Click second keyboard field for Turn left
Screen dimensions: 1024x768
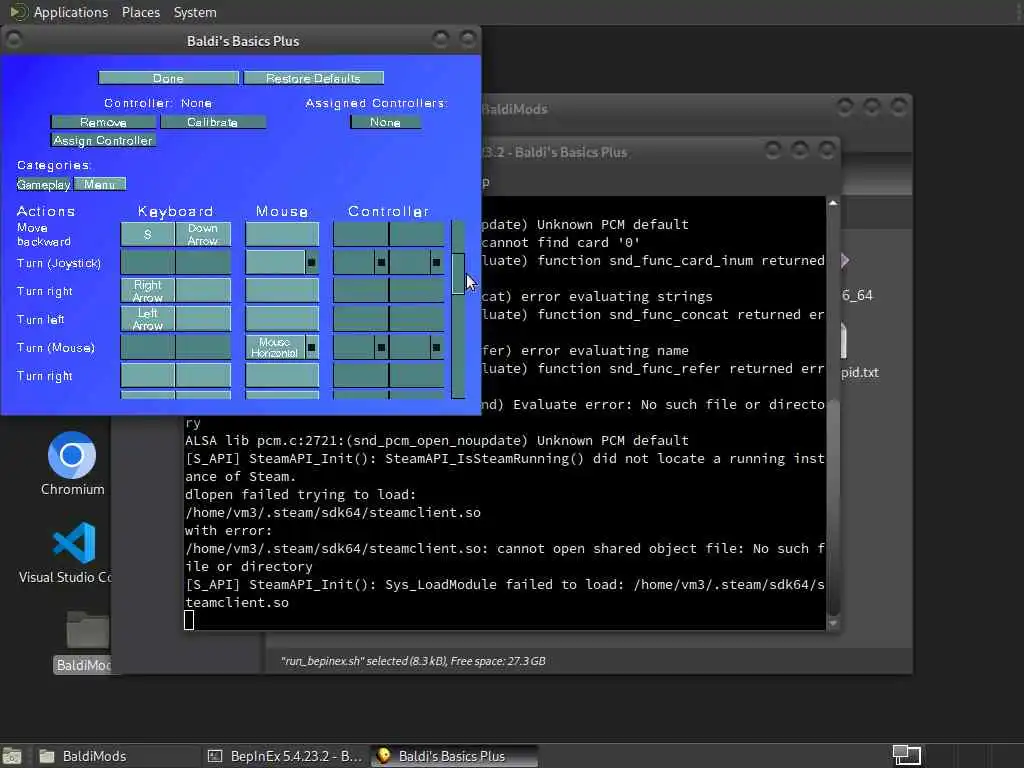coord(203,319)
